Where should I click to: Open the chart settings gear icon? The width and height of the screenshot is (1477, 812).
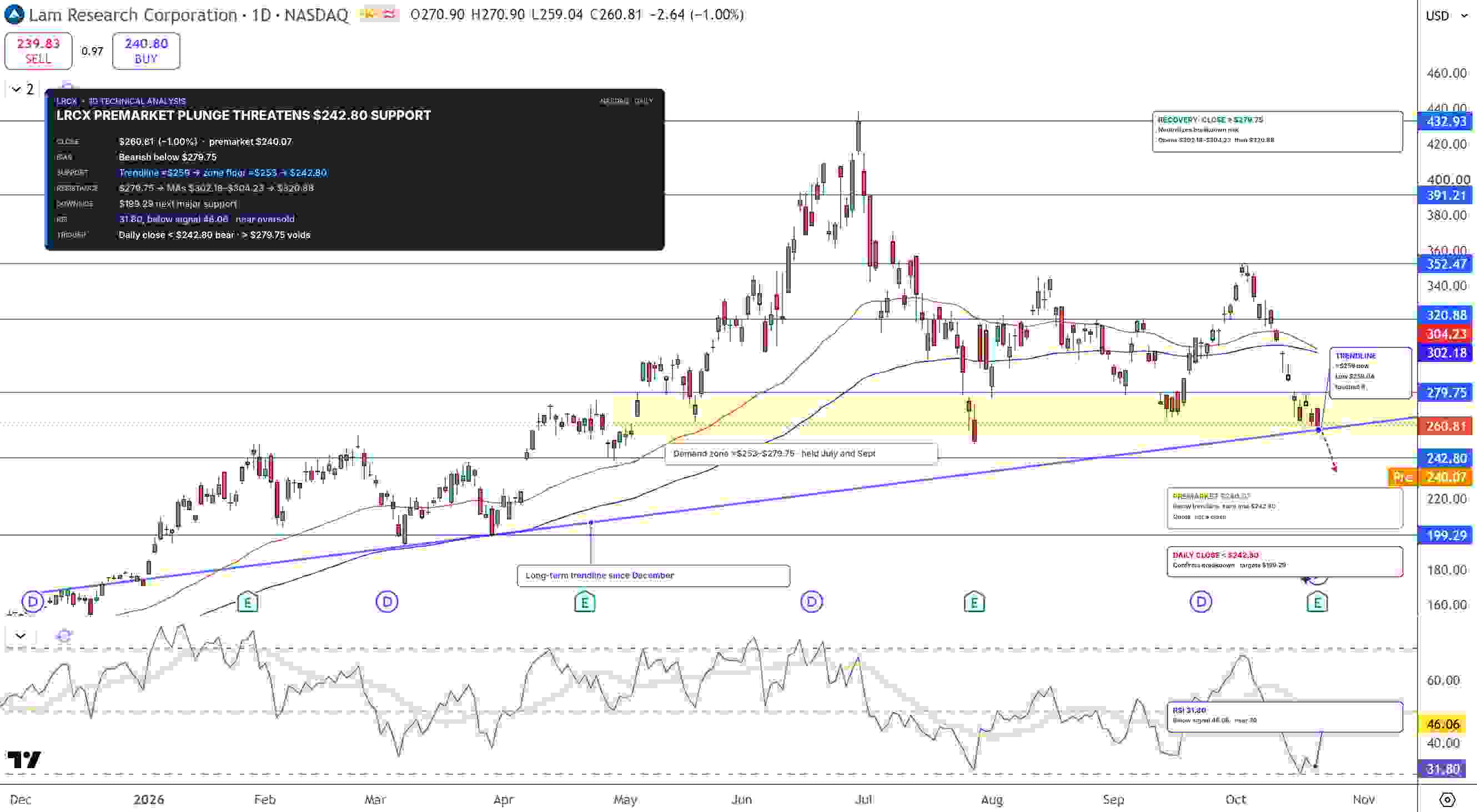[x=1446, y=799]
